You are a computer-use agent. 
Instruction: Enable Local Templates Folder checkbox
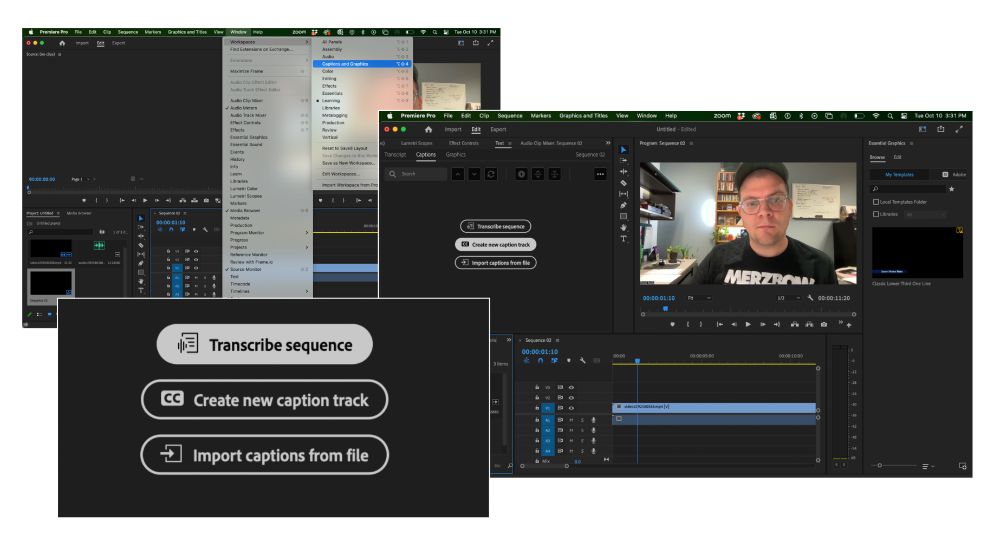click(876, 202)
